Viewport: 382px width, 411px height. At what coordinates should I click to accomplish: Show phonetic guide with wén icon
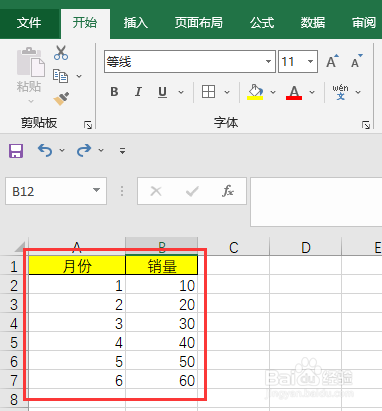pos(340,92)
